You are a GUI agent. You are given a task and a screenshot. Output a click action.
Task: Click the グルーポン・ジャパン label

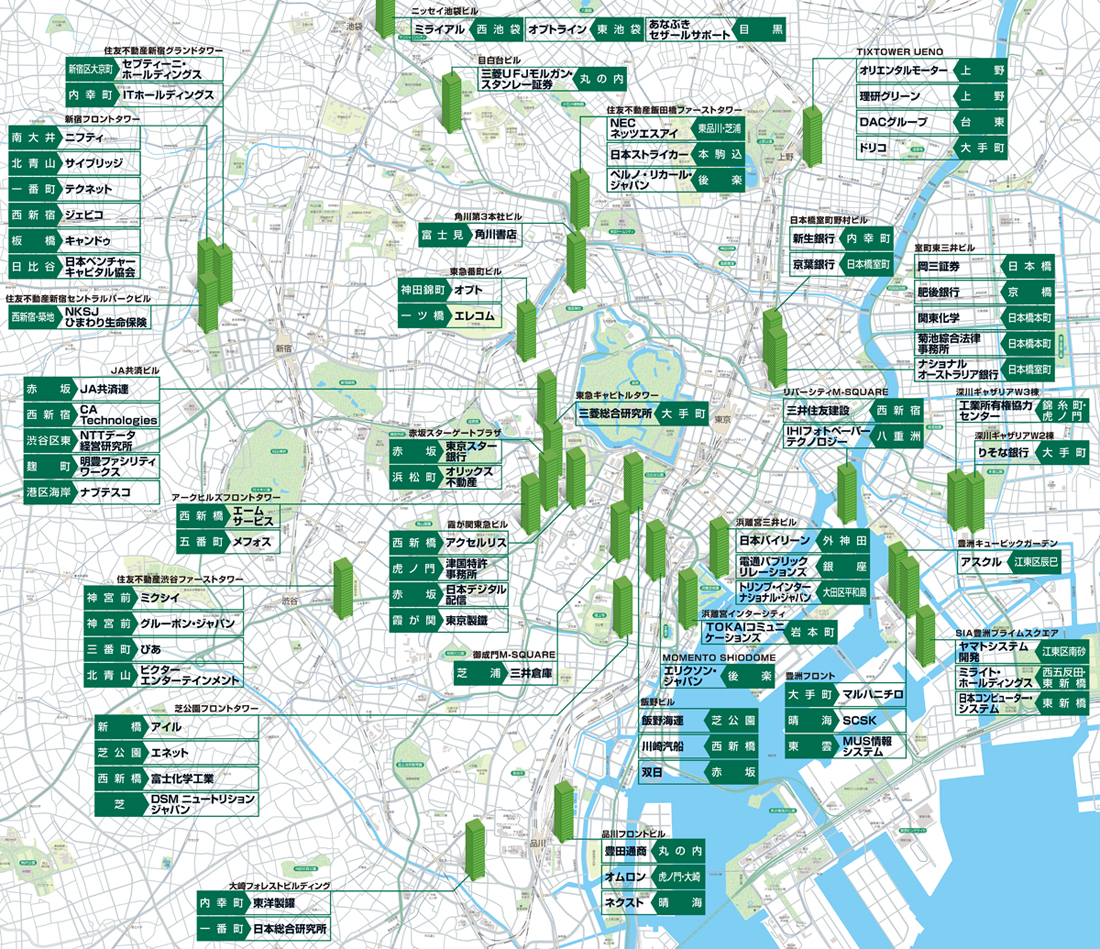coord(188,624)
